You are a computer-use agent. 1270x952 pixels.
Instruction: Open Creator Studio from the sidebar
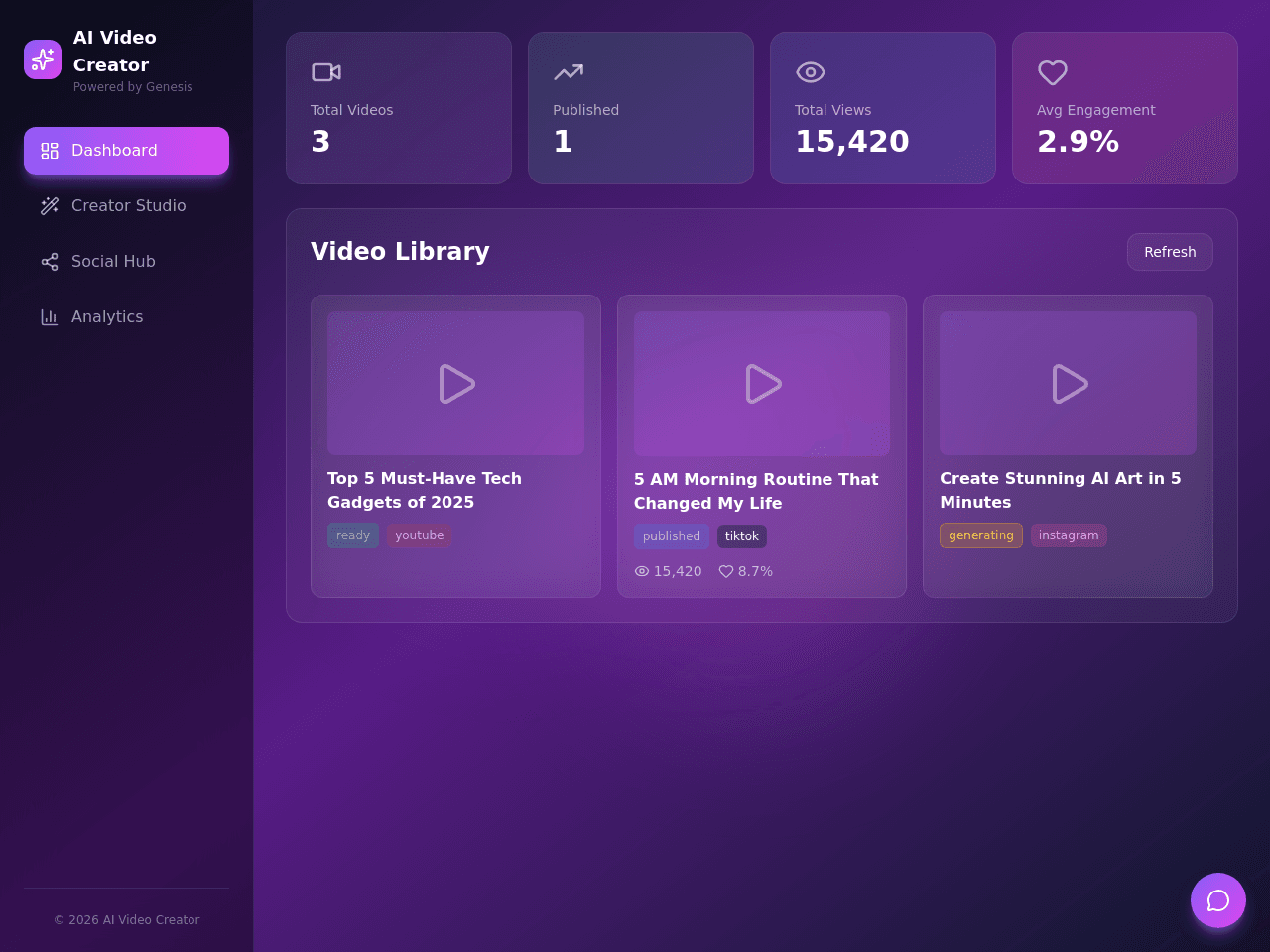126,206
